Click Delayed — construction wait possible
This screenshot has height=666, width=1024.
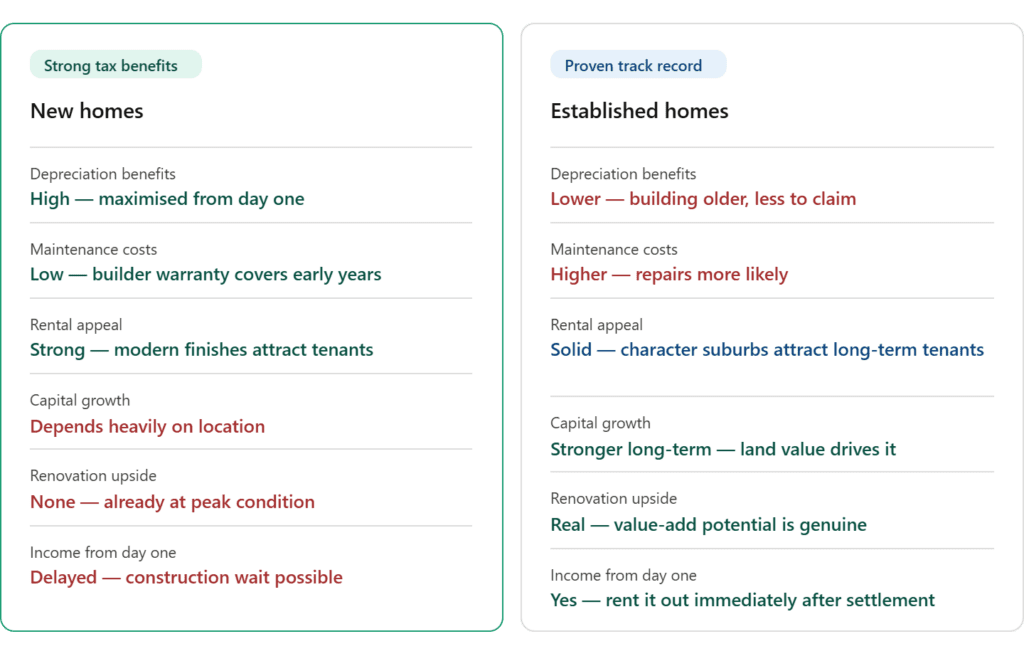click(186, 577)
